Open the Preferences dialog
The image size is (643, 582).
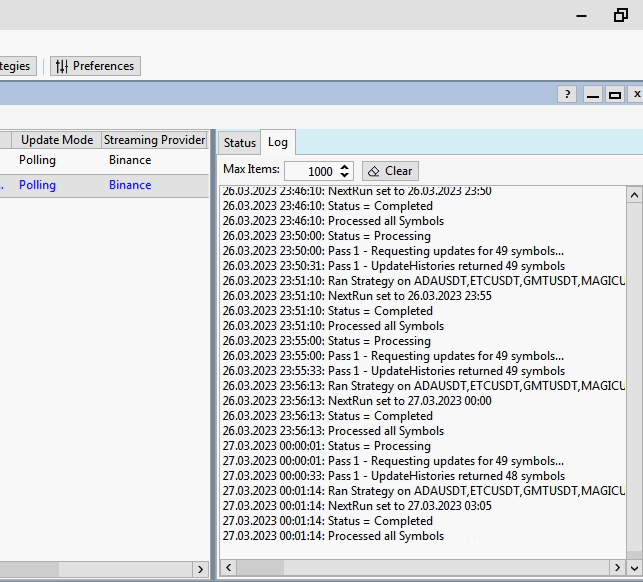point(95,66)
